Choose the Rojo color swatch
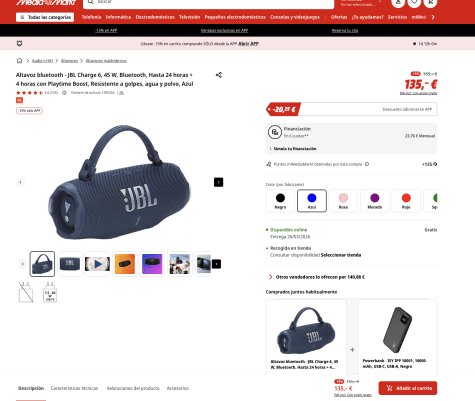The image size is (475, 401). 406,201
